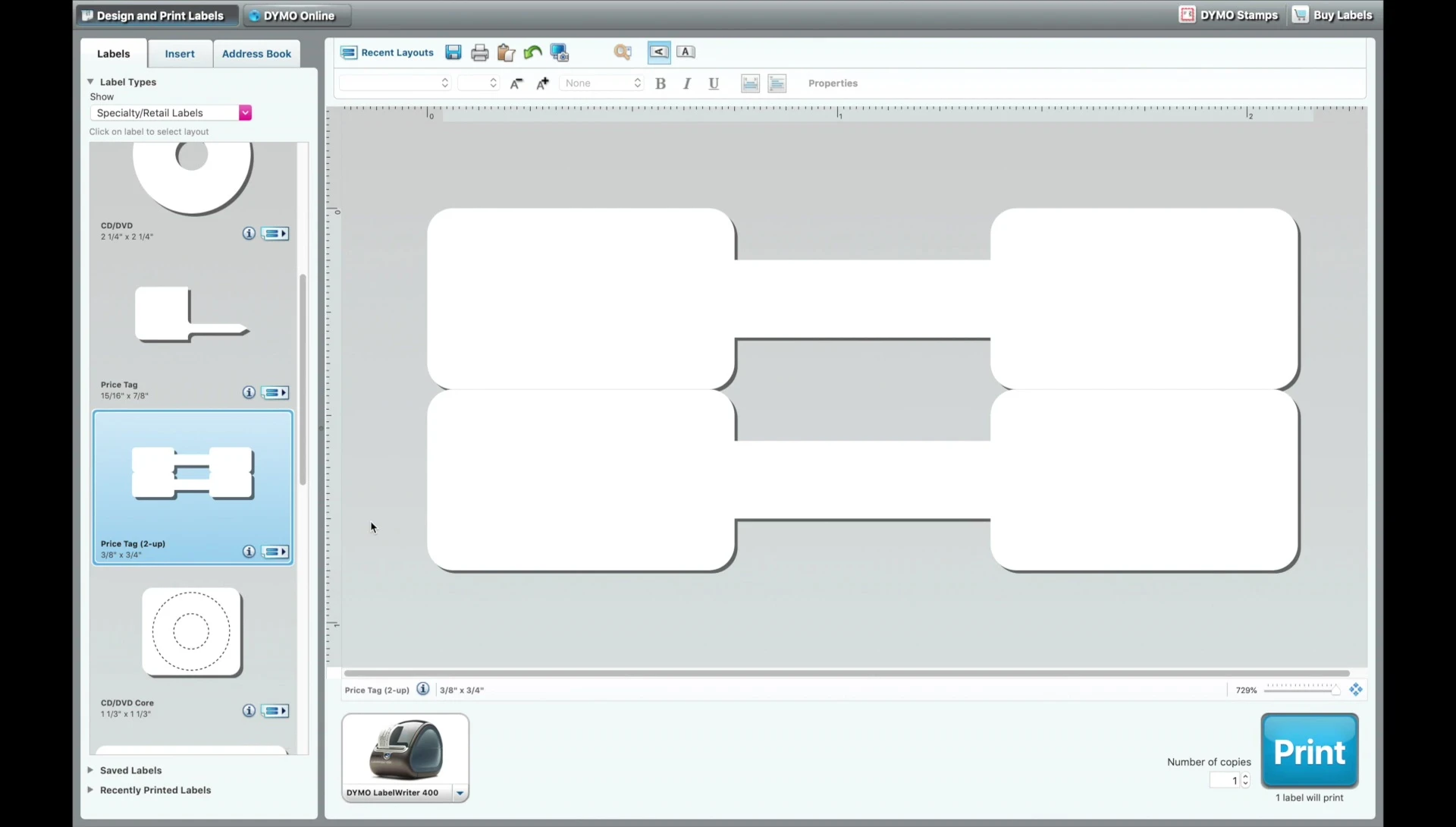
Task: Open info for Price Tag (2-up) label
Action: (x=249, y=552)
